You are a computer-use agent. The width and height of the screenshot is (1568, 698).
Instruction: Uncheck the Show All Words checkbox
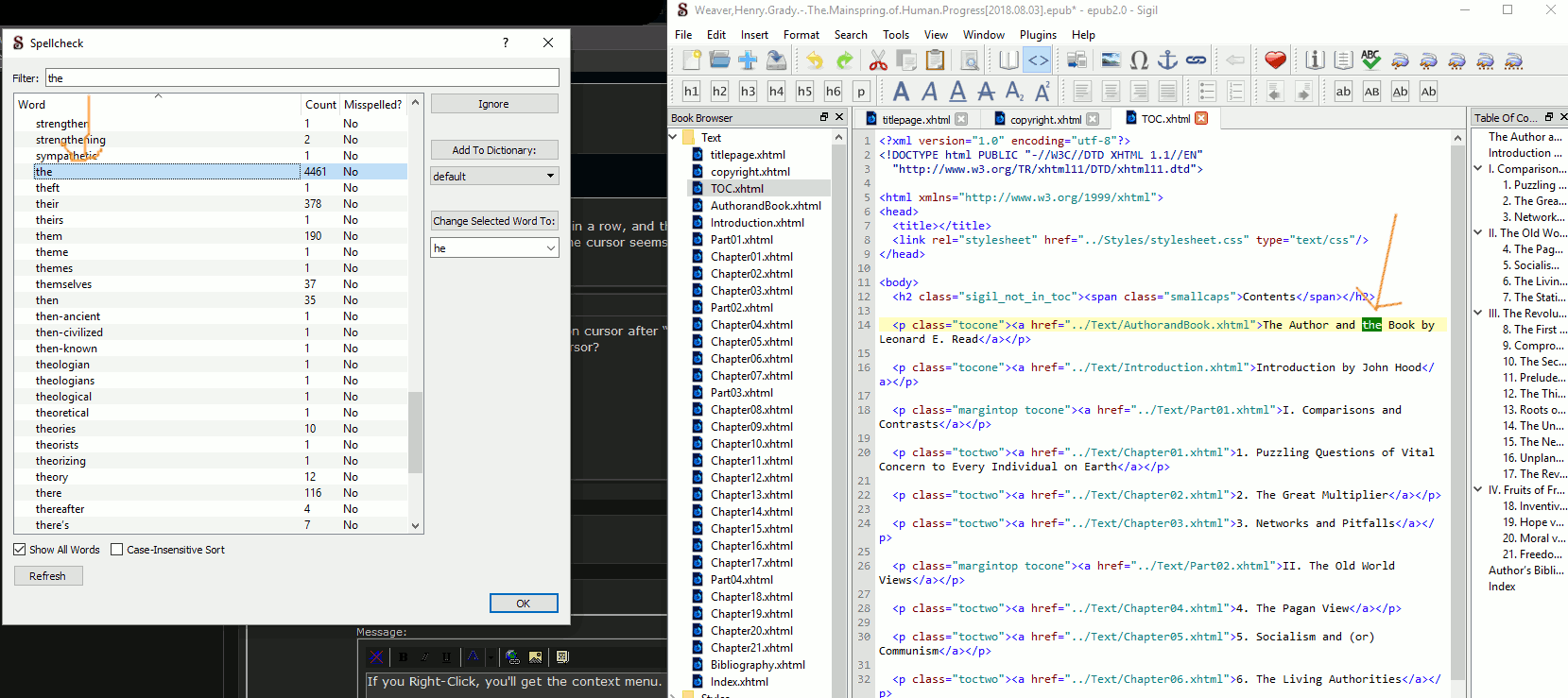pyautogui.click(x=20, y=550)
